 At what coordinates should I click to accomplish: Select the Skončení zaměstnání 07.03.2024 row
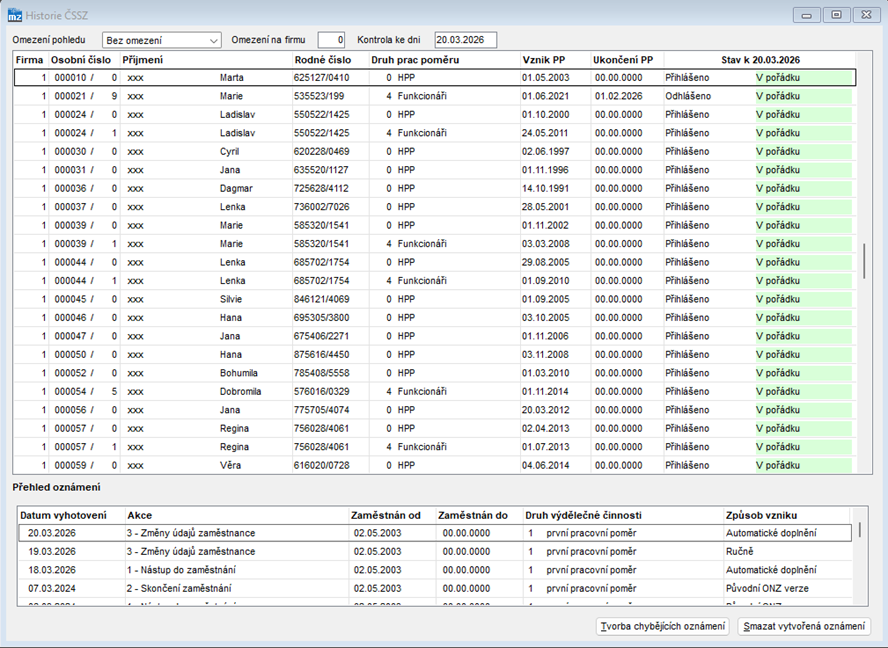(434, 589)
